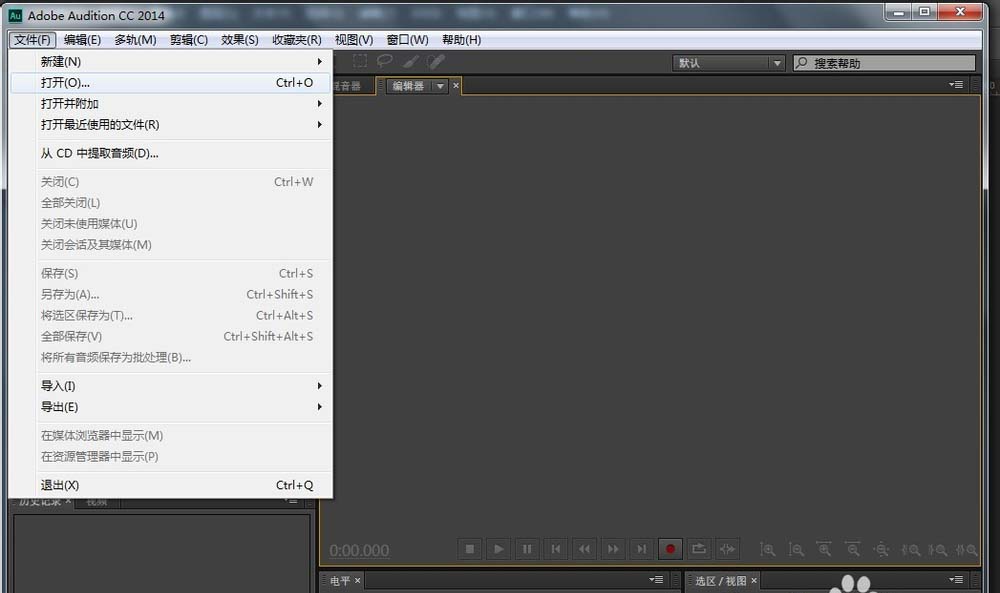
Task: Open the 效果(S) menu
Action: (240, 40)
